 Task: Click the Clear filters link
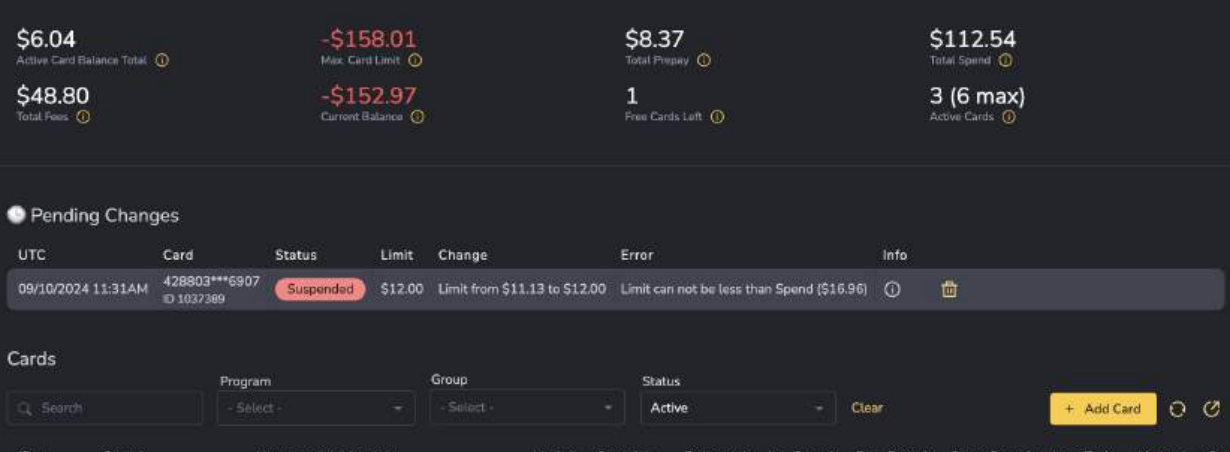[867, 408]
